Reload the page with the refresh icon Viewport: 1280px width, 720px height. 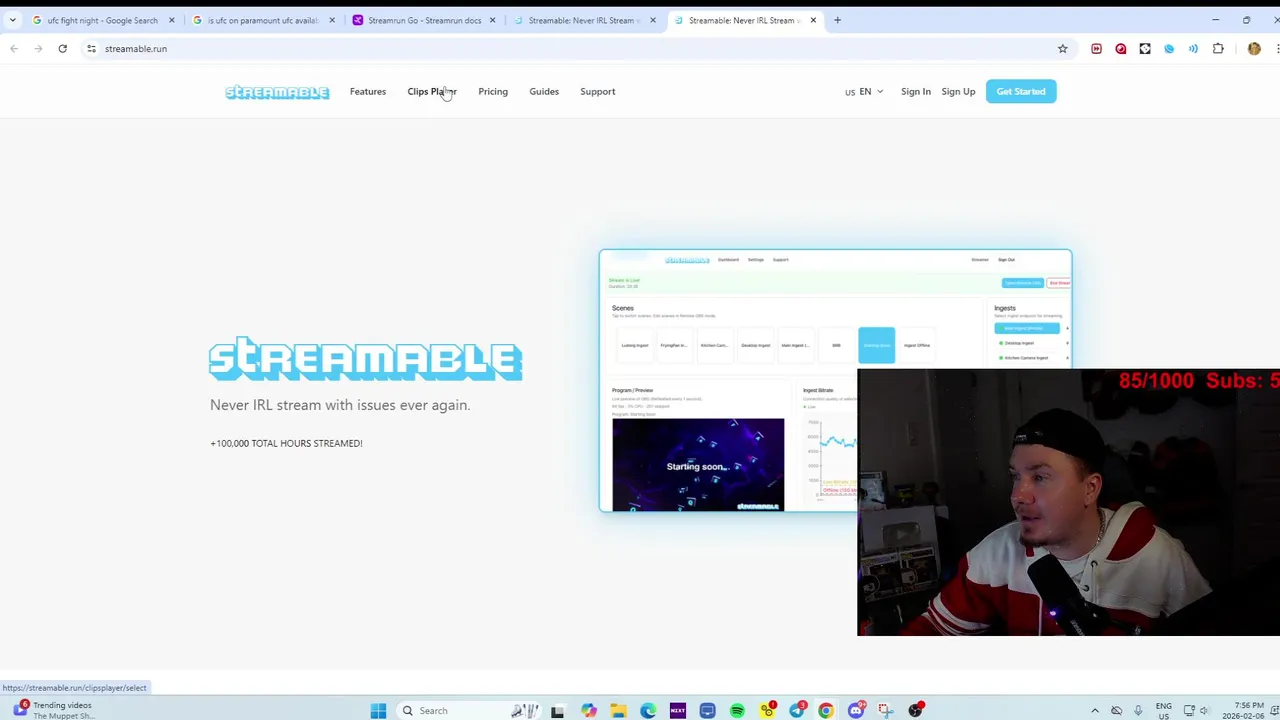tap(62, 48)
